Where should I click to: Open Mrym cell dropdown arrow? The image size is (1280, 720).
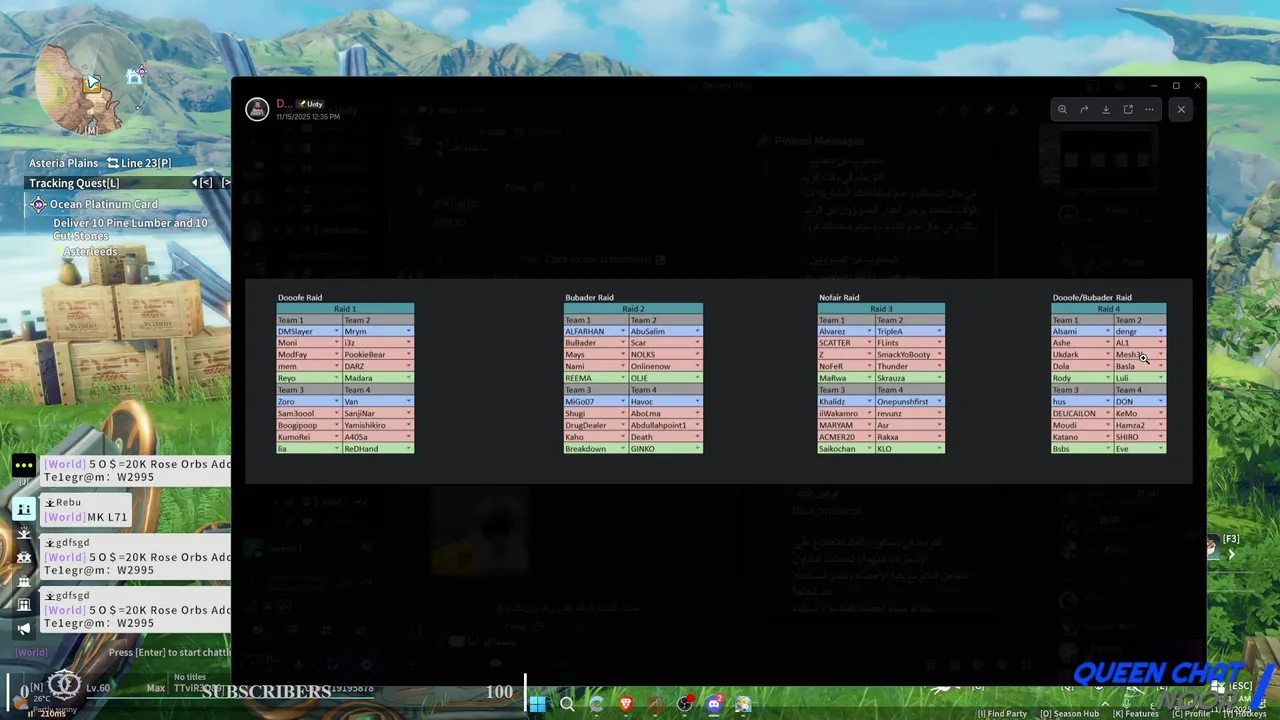tap(408, 331)
